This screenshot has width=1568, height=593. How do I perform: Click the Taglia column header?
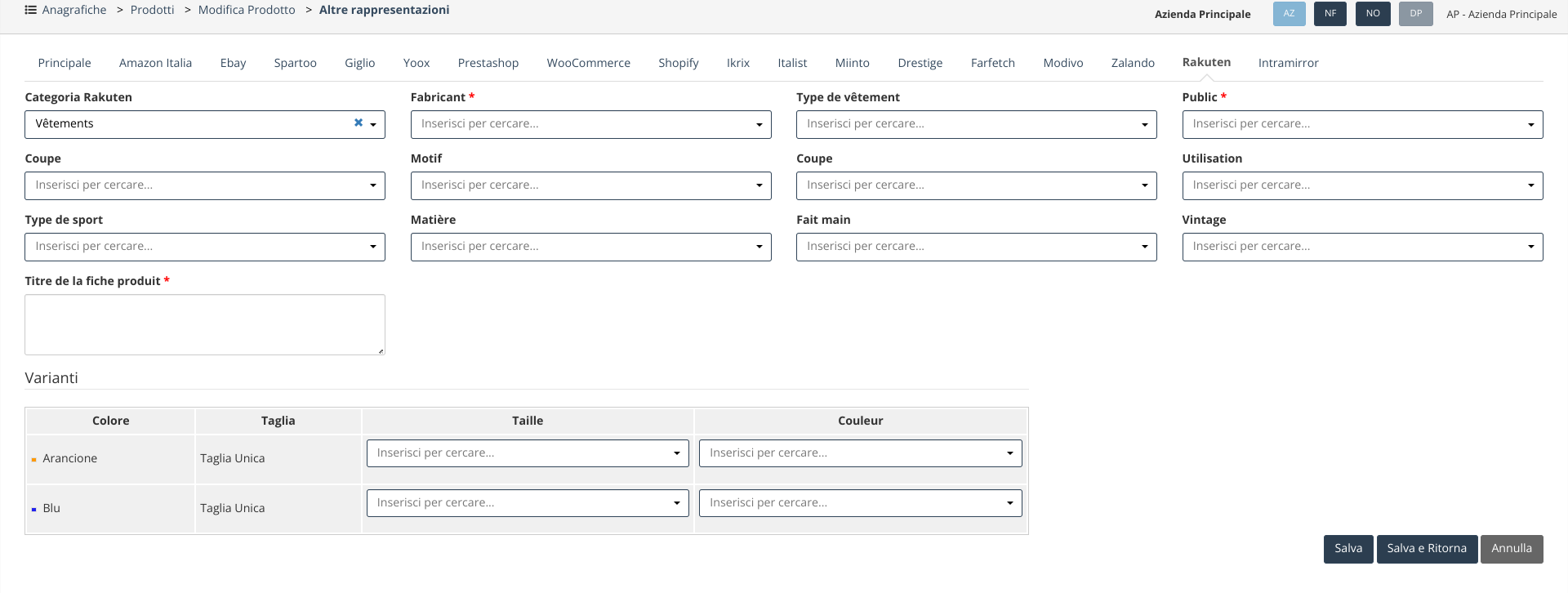(x=278, y=421)
